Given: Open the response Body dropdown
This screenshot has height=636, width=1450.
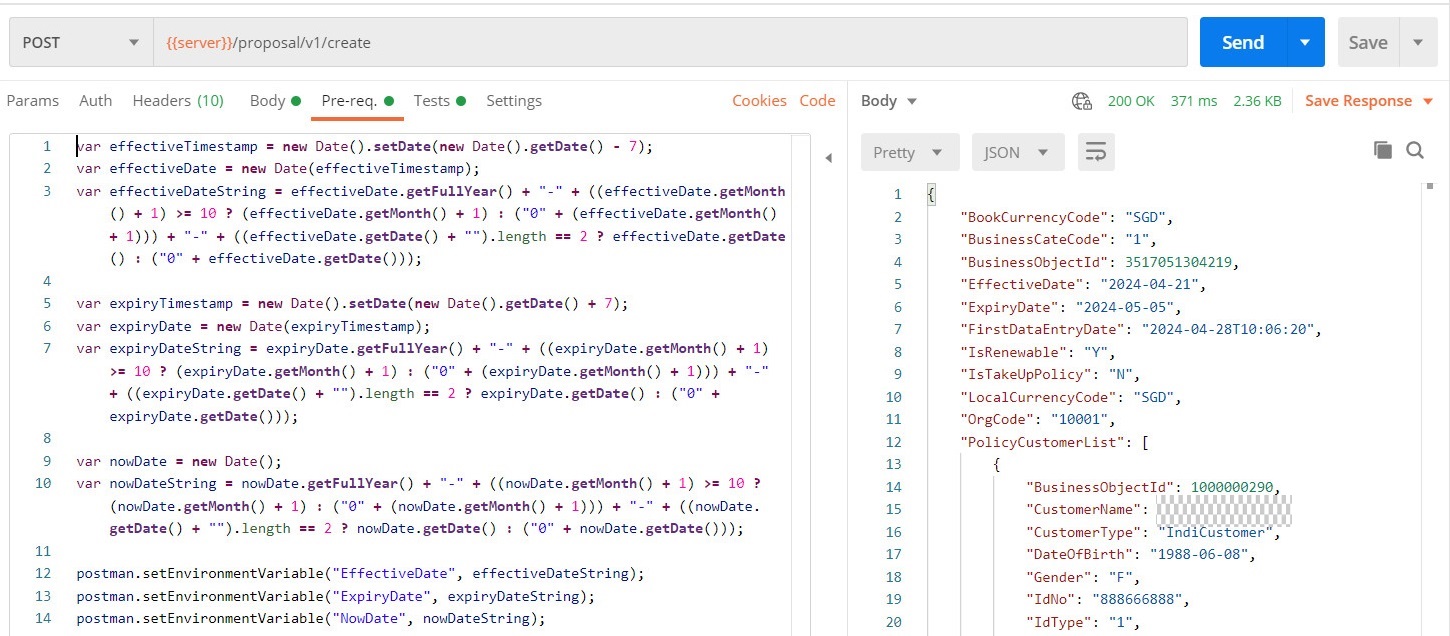Looking at the screenshot, I should [x=889, y=101].
